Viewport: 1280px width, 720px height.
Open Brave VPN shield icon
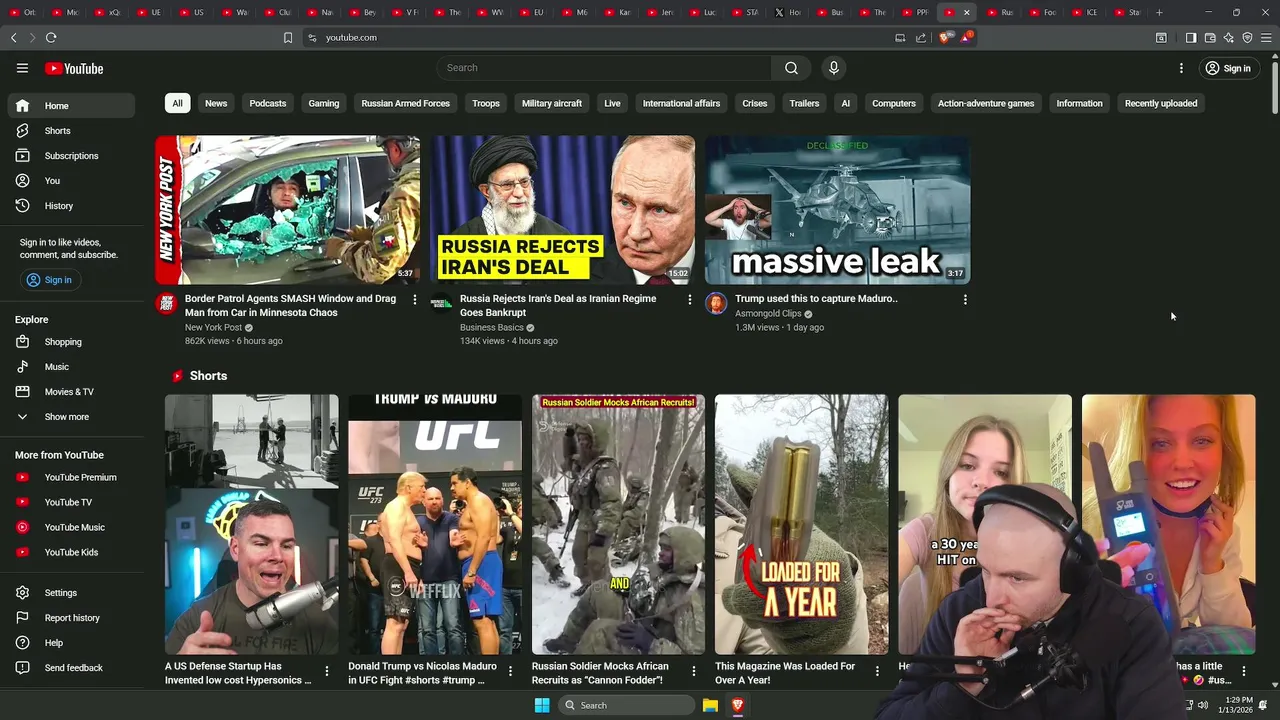click(x=1247, y=37)
